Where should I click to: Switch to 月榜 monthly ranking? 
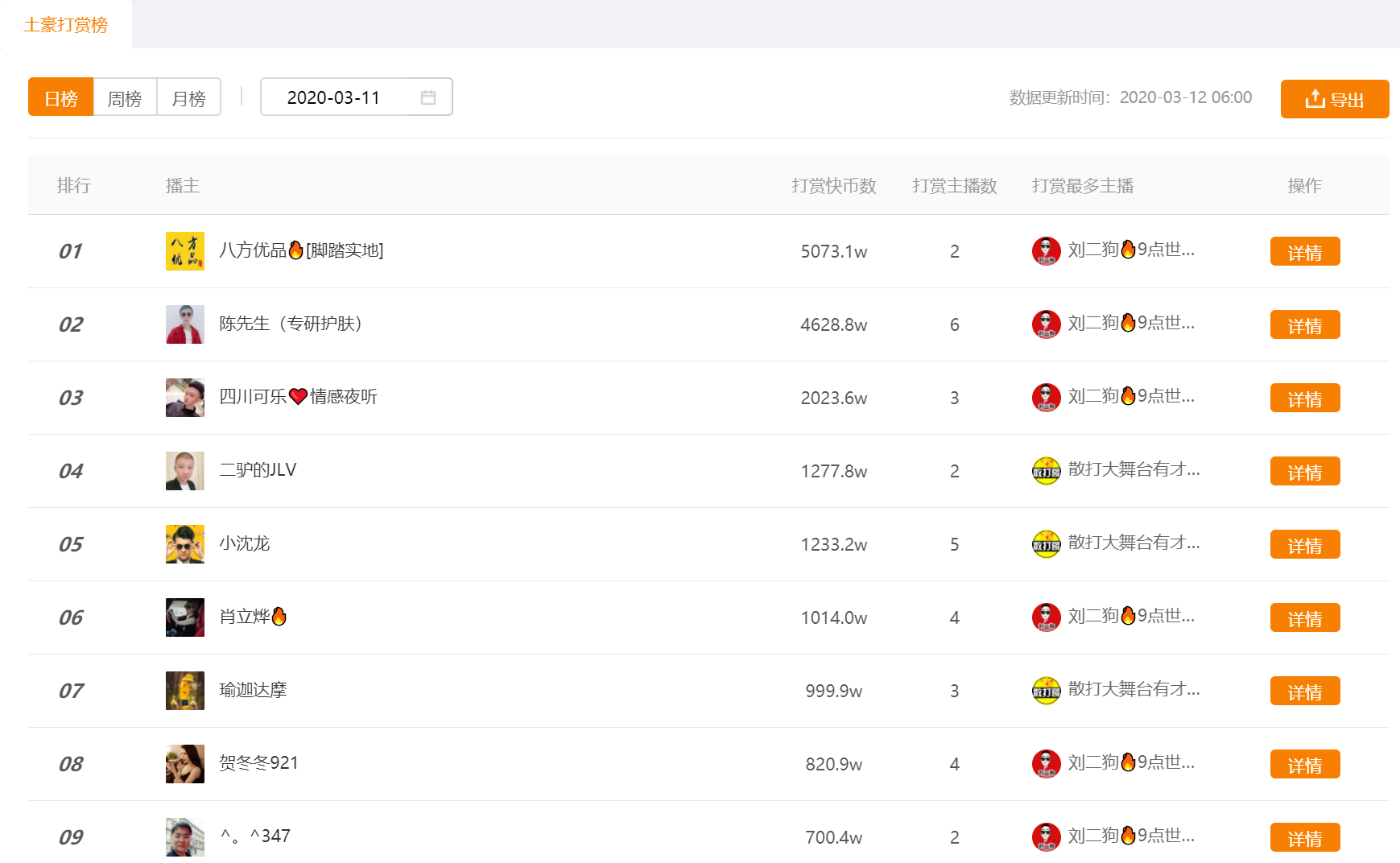click(x=188, y=97)
